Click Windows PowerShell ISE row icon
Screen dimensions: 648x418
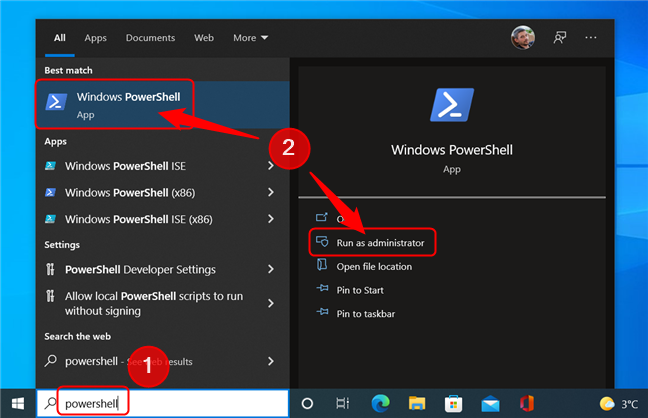[x=50, y=166]
